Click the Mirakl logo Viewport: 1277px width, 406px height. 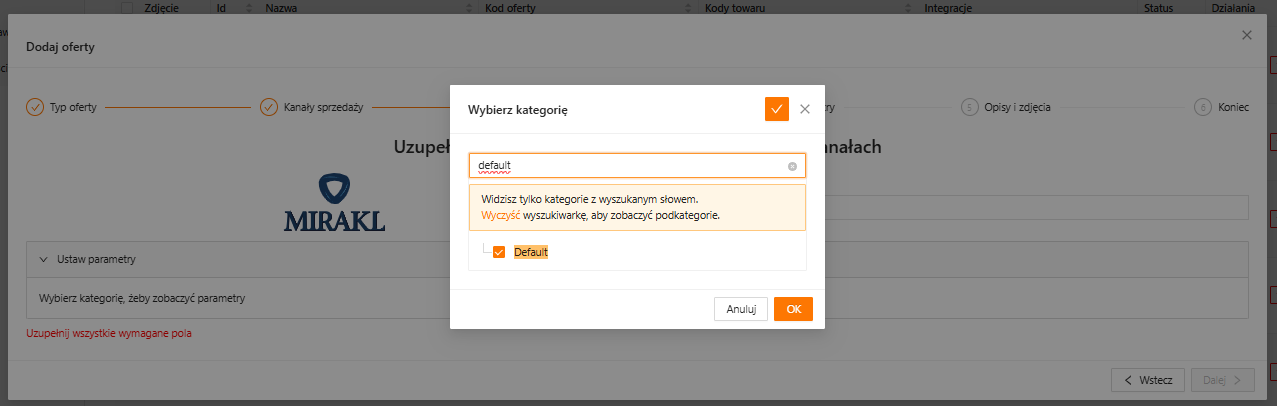click(334, 203)
